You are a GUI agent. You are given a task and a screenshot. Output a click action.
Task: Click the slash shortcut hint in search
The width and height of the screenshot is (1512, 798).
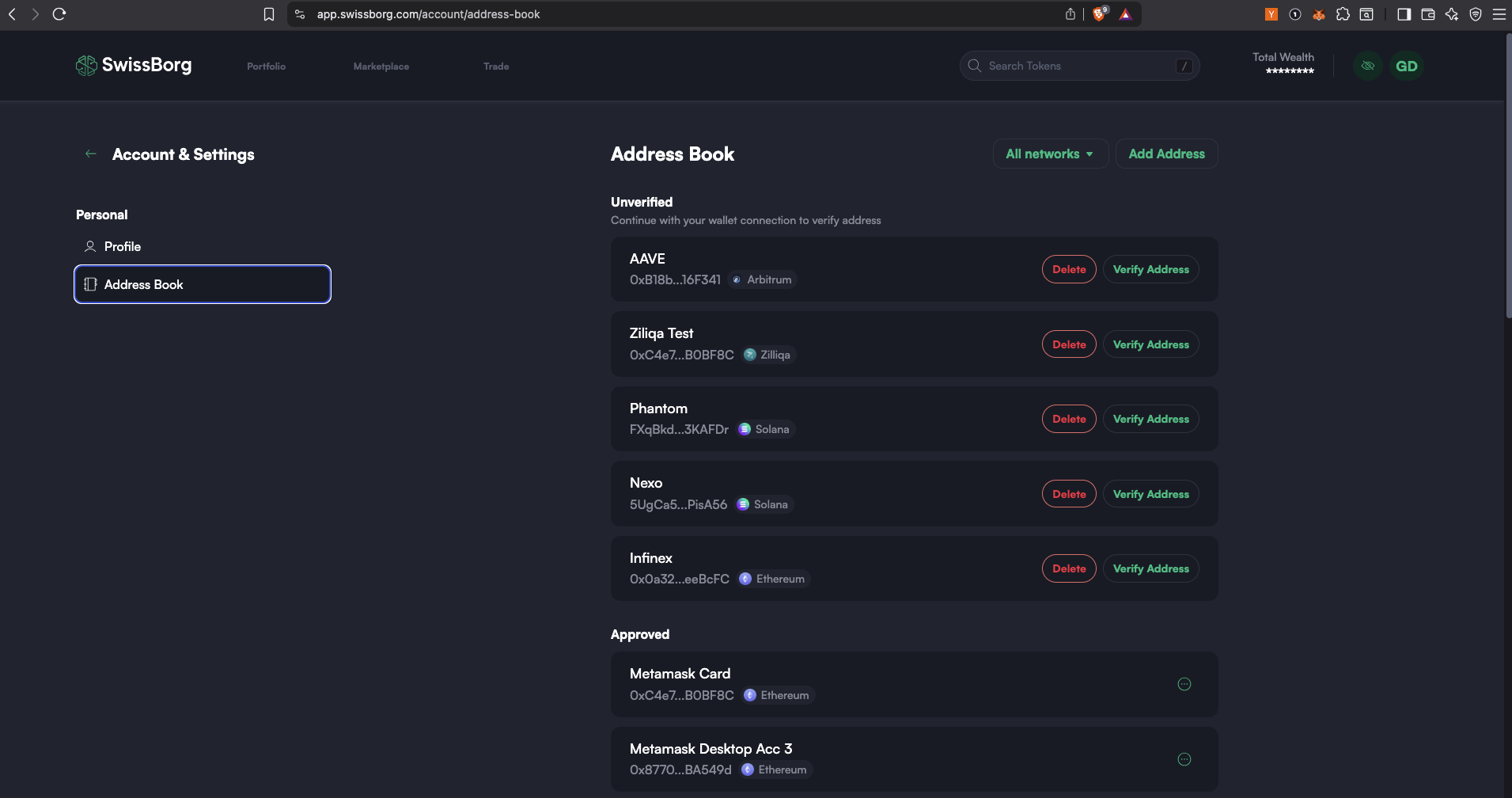click(1184, 66)
